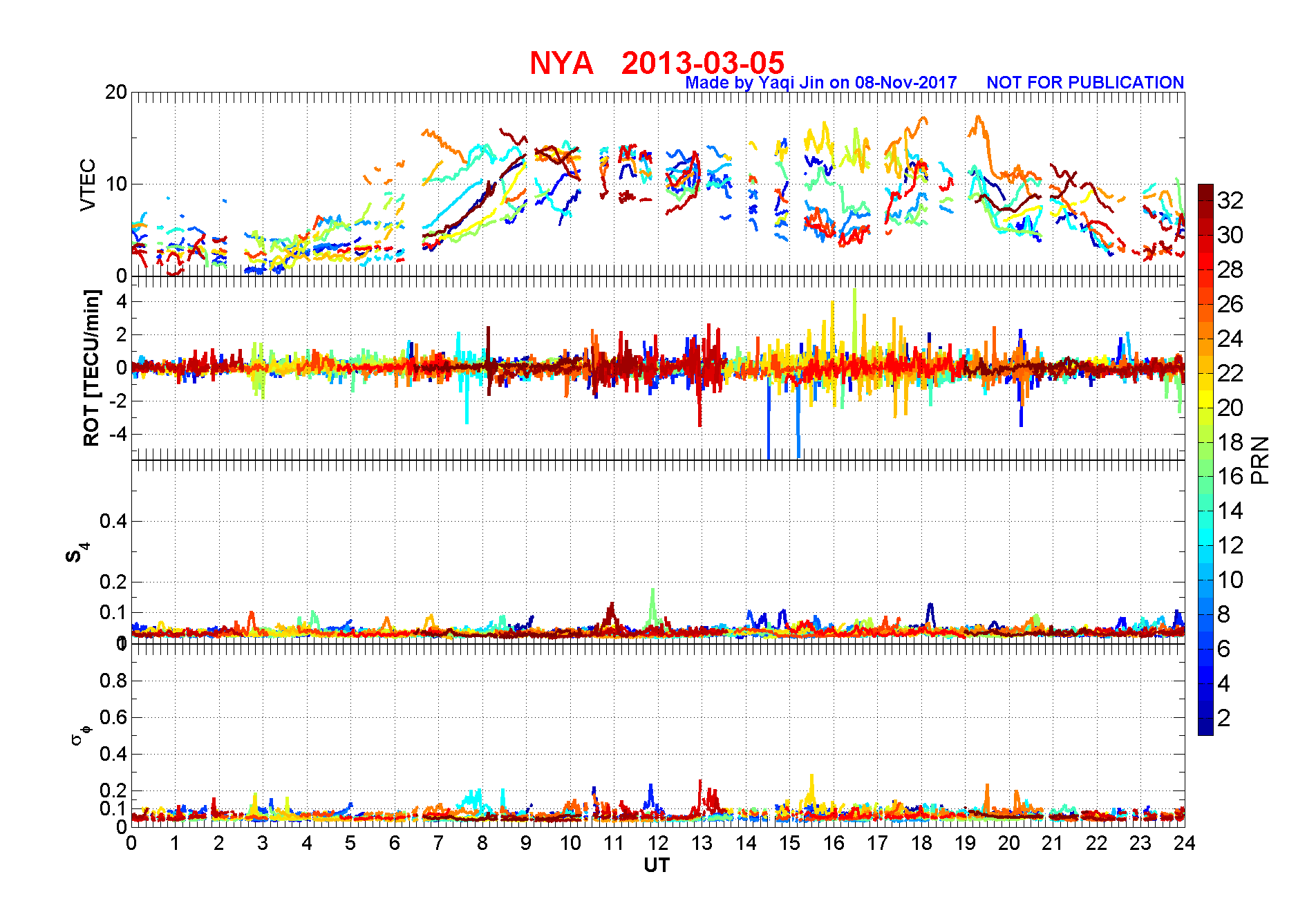1316x919 pixels.
Task: Click colorbar tick label 24
Action: click(1230, 339)
